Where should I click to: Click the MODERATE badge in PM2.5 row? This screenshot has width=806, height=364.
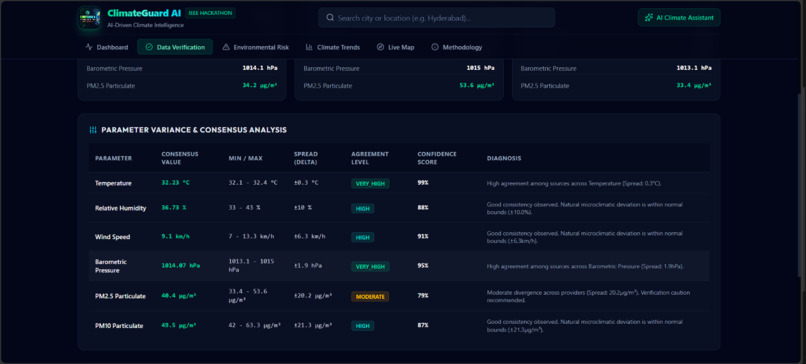click(370, 297)
